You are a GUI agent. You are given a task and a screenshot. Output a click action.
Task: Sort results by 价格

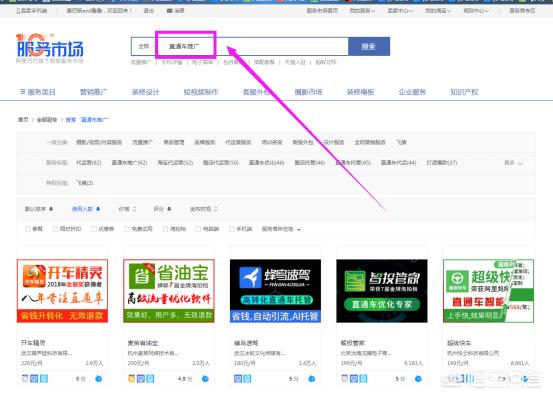point(127,209)
